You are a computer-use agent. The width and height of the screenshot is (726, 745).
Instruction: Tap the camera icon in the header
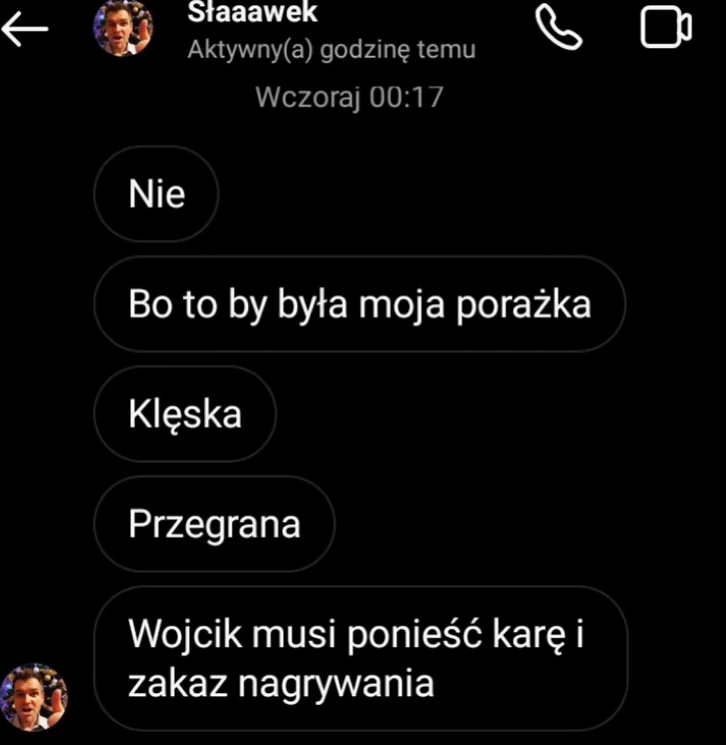tap(666, 27)
